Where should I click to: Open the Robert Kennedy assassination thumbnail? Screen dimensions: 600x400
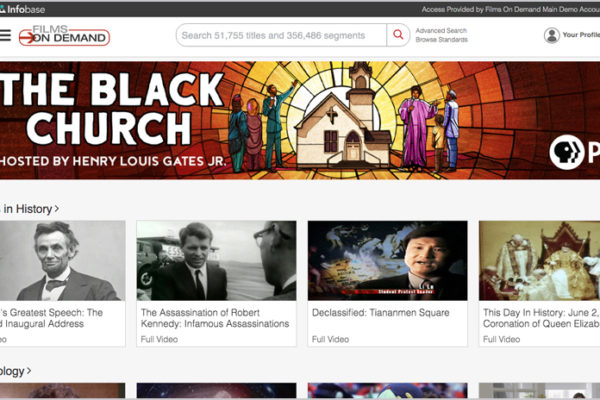(216, 260)
